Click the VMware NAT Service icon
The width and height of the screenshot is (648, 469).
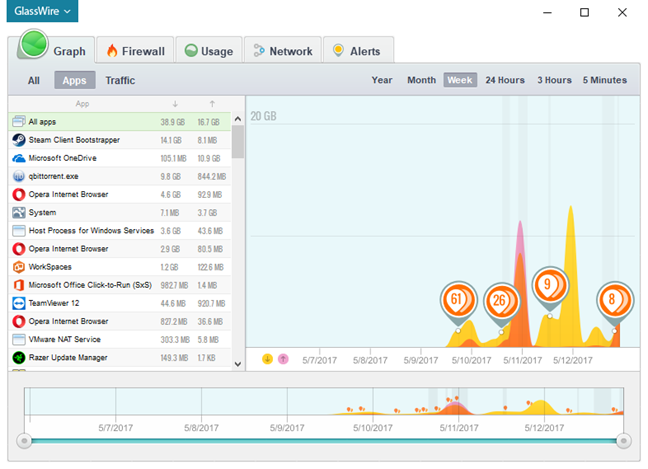19,339
